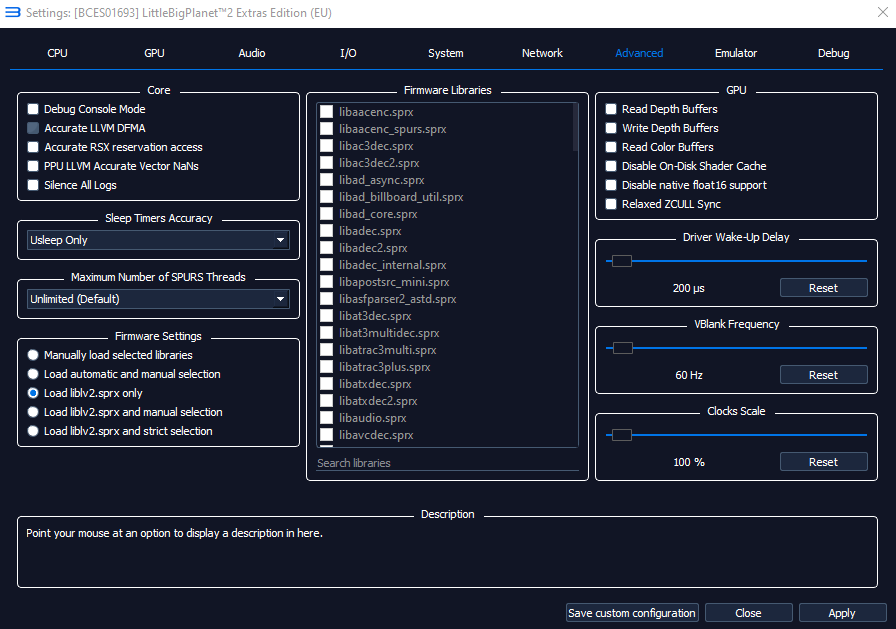This screenshot has width=896, height=629.
Task: Check libaacenc_spurs.sprx library
Action: (x=326, y=129)
